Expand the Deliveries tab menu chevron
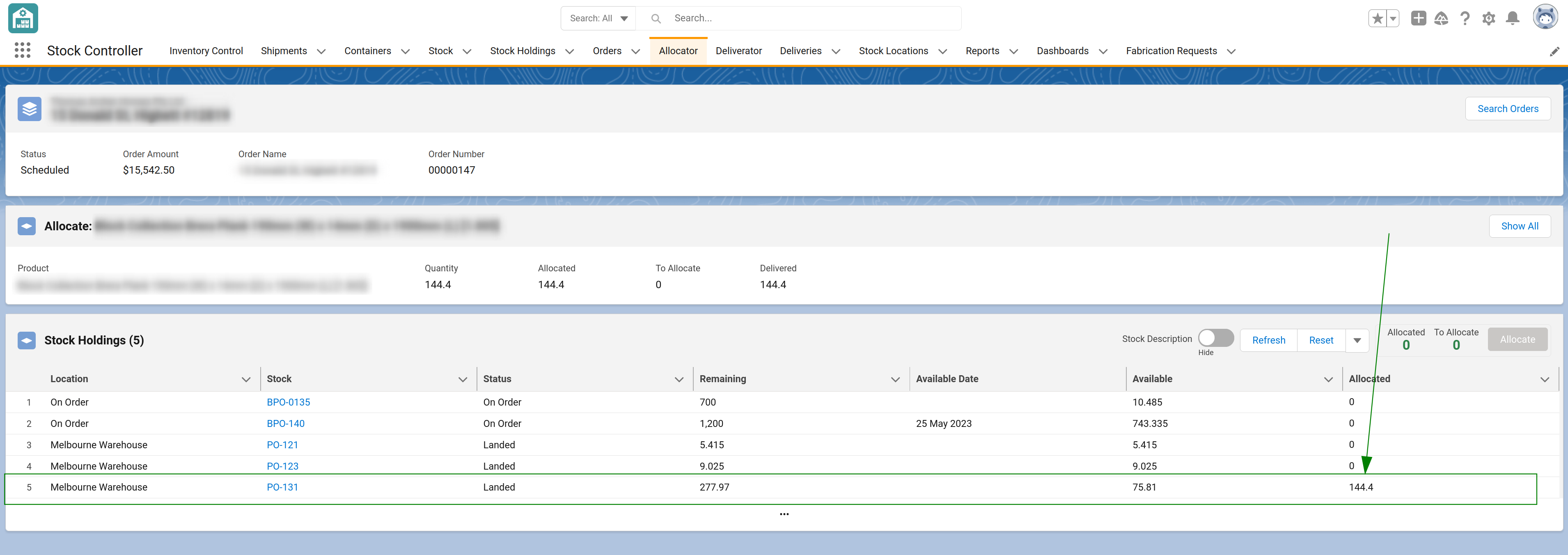Image resolution: width=1568 pixels, height=555 pixels. pos(836,52)
